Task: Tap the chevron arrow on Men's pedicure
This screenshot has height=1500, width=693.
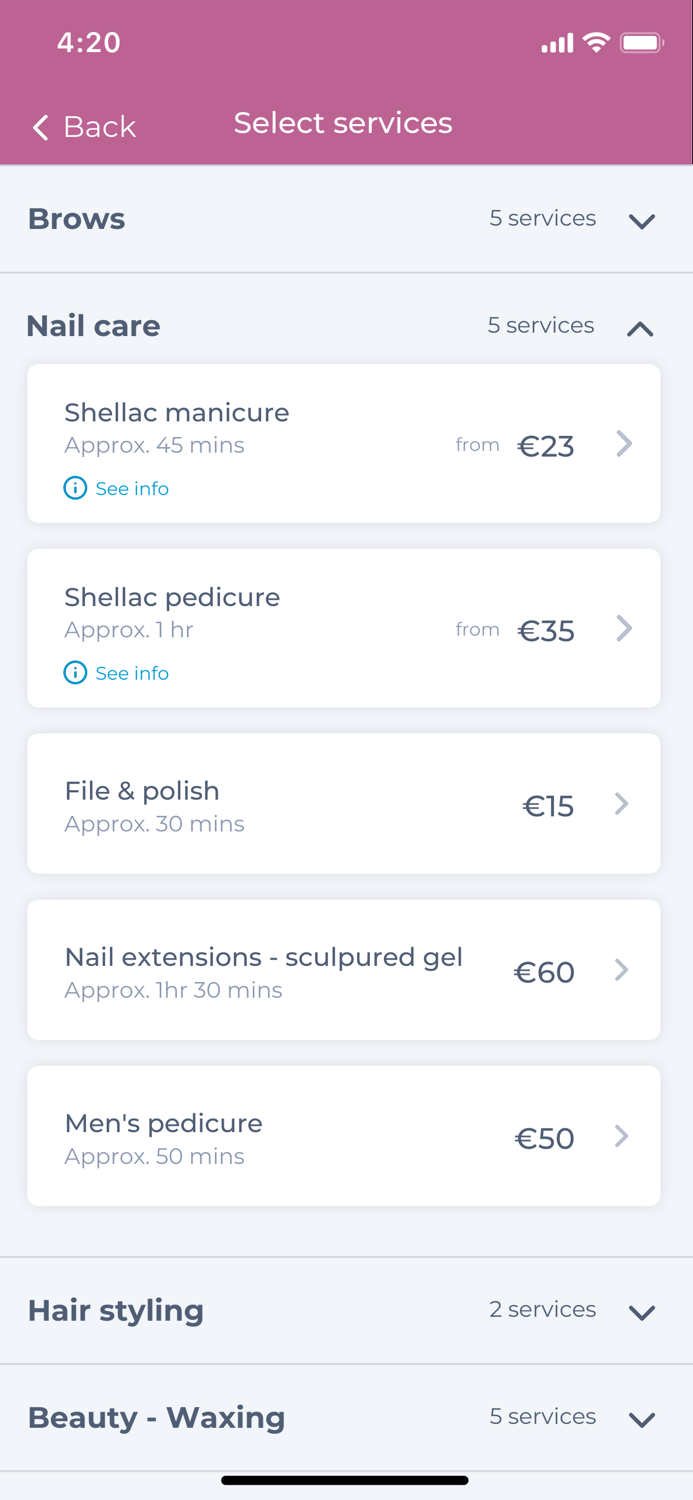Action: click(x=621, y=1136)
